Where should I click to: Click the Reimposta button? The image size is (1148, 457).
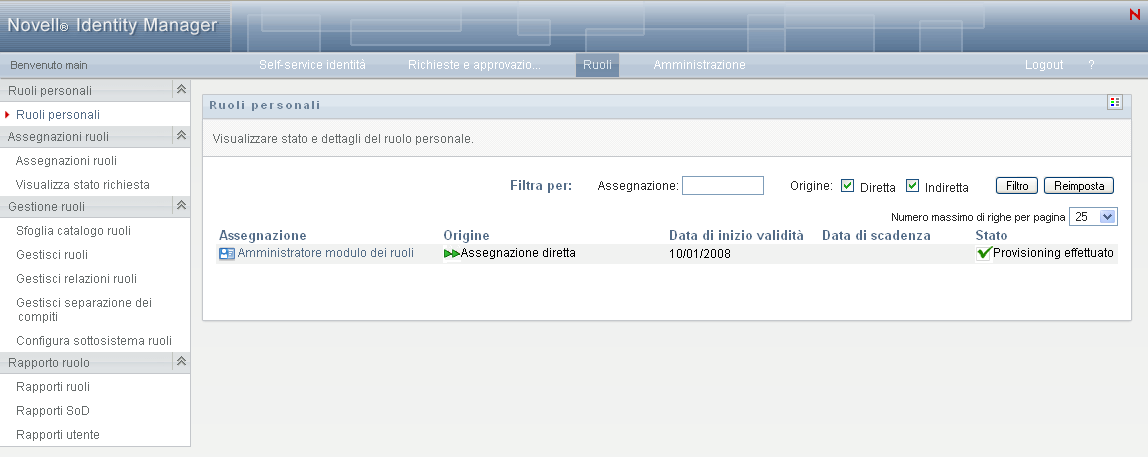coord(1079,186)
